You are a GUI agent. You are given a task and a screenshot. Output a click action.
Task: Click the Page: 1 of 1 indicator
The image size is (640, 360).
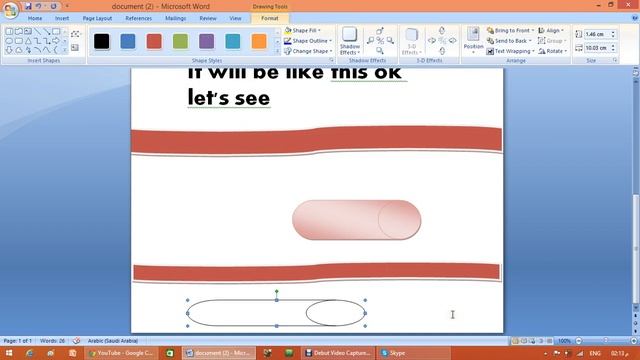pos(18,341)
